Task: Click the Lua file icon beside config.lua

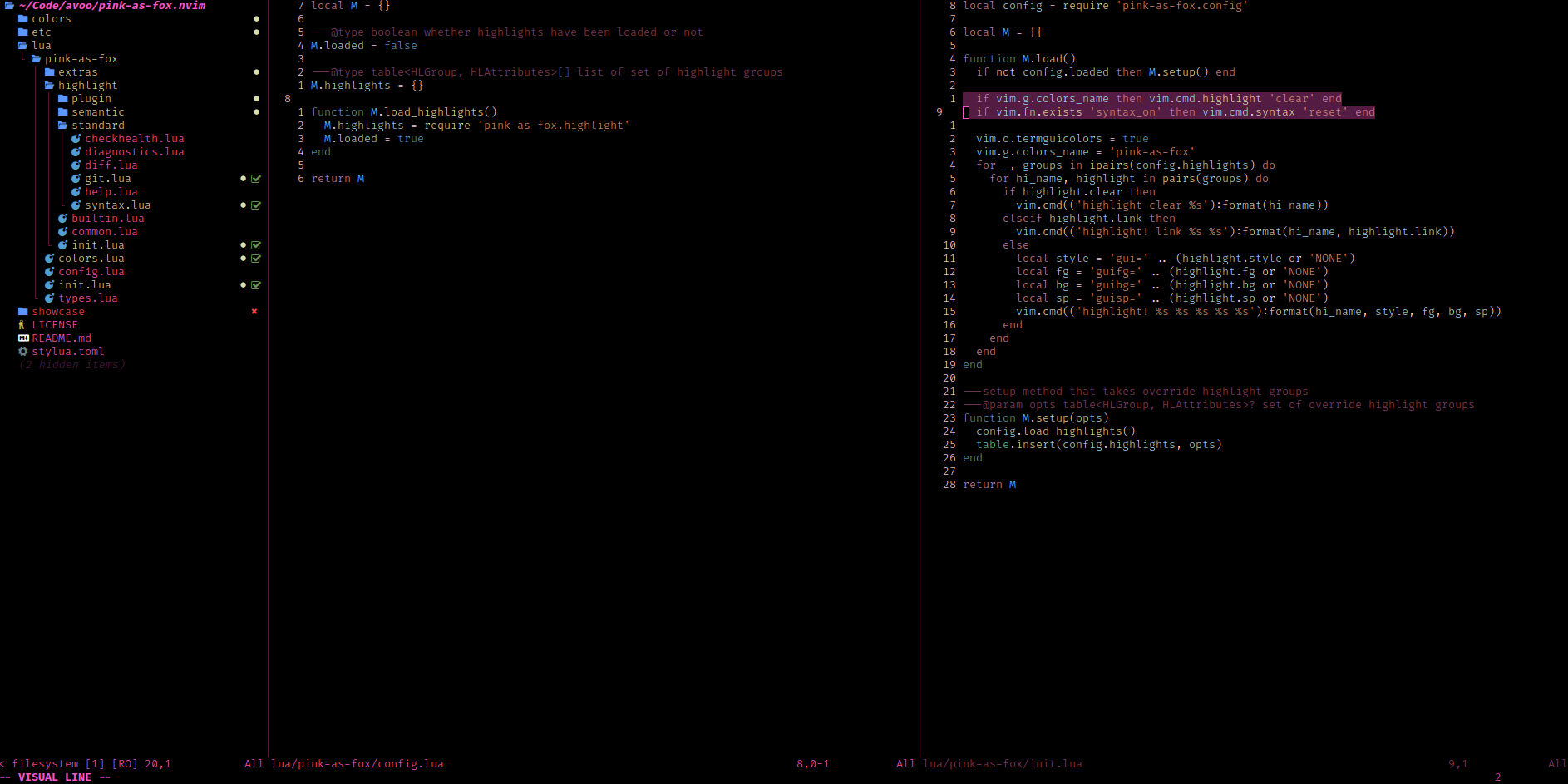Action: coord(49,272)
